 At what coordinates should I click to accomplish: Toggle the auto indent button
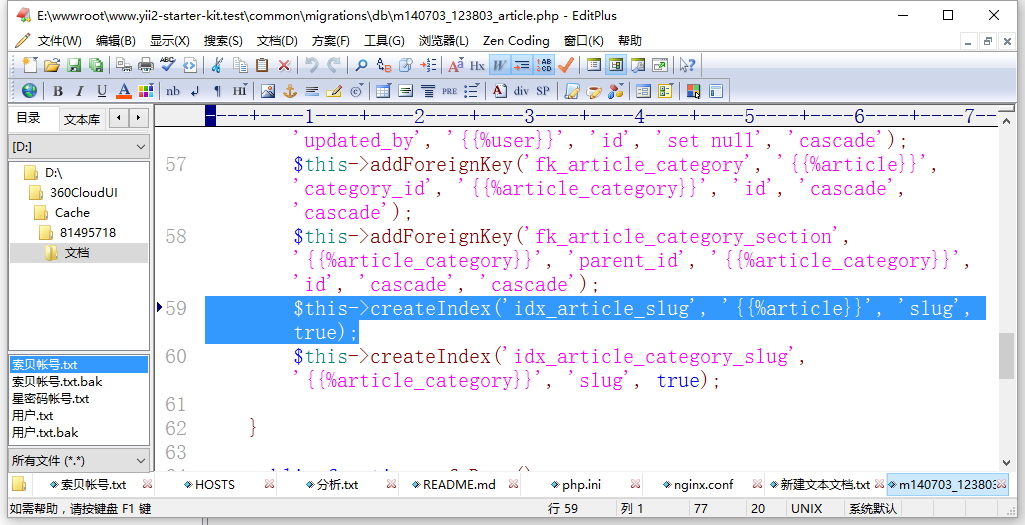521,65
